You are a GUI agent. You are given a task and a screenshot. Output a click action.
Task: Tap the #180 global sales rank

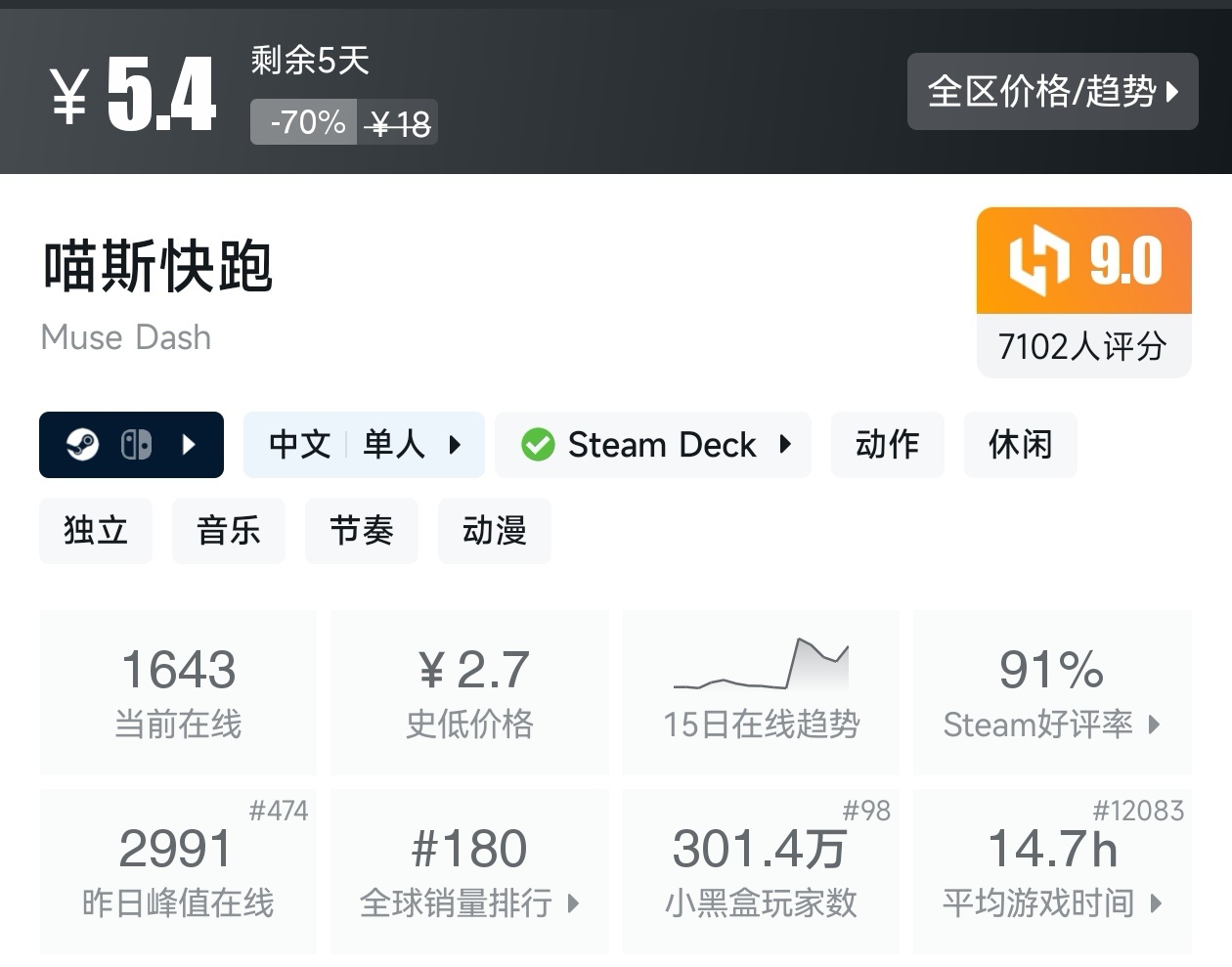[469, 849]
